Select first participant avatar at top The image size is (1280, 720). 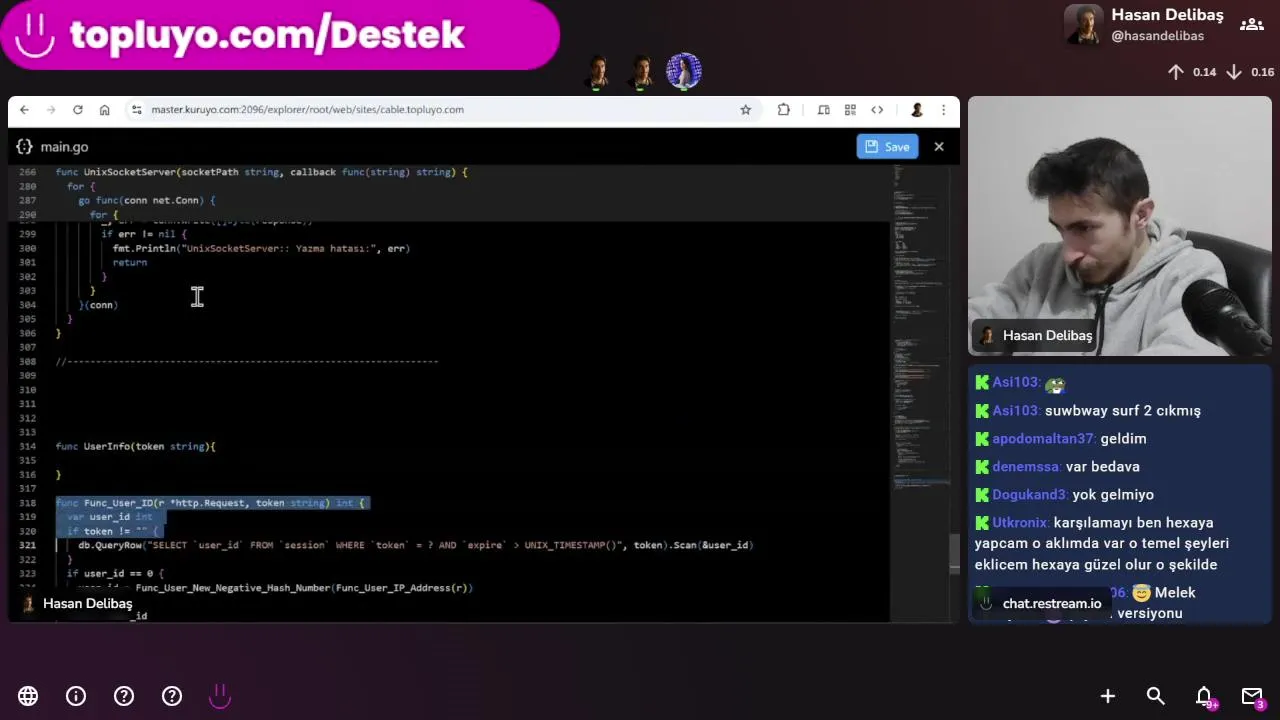[x=598, y=72]
